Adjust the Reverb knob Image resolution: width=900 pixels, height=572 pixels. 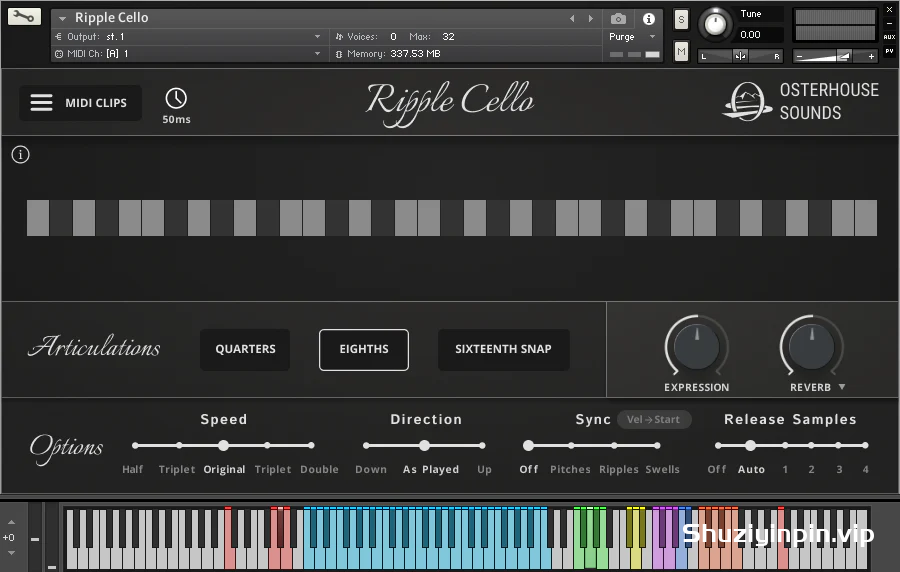pos(812,346)
